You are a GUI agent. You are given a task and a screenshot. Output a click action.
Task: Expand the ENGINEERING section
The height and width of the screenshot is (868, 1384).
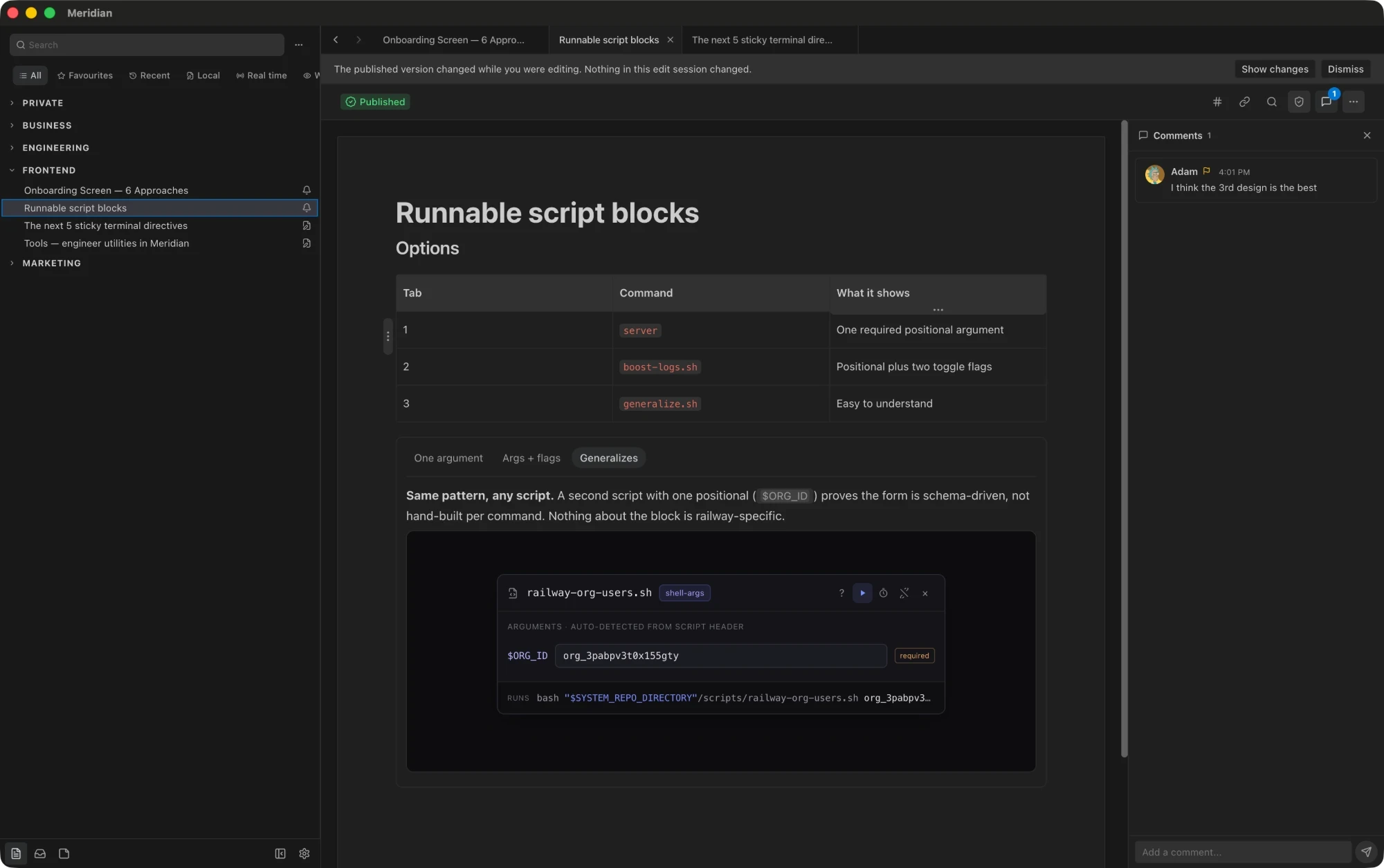tap(55, 148)
